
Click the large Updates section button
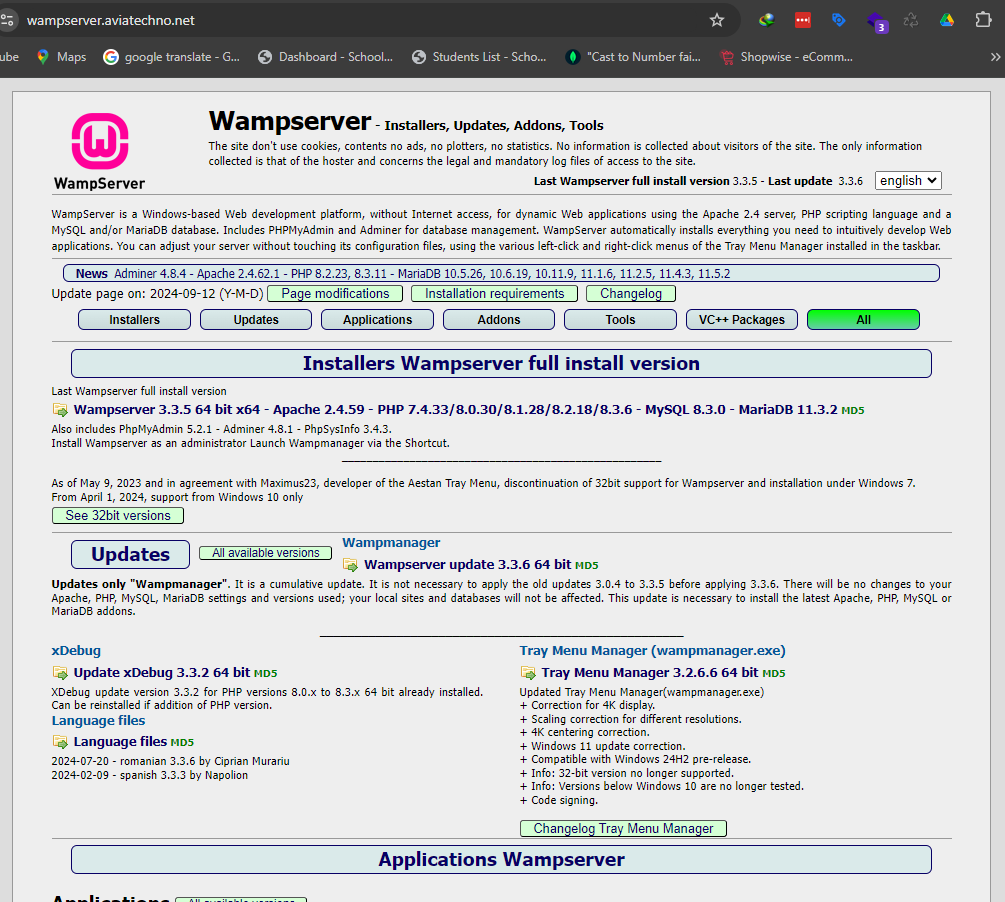130,555
